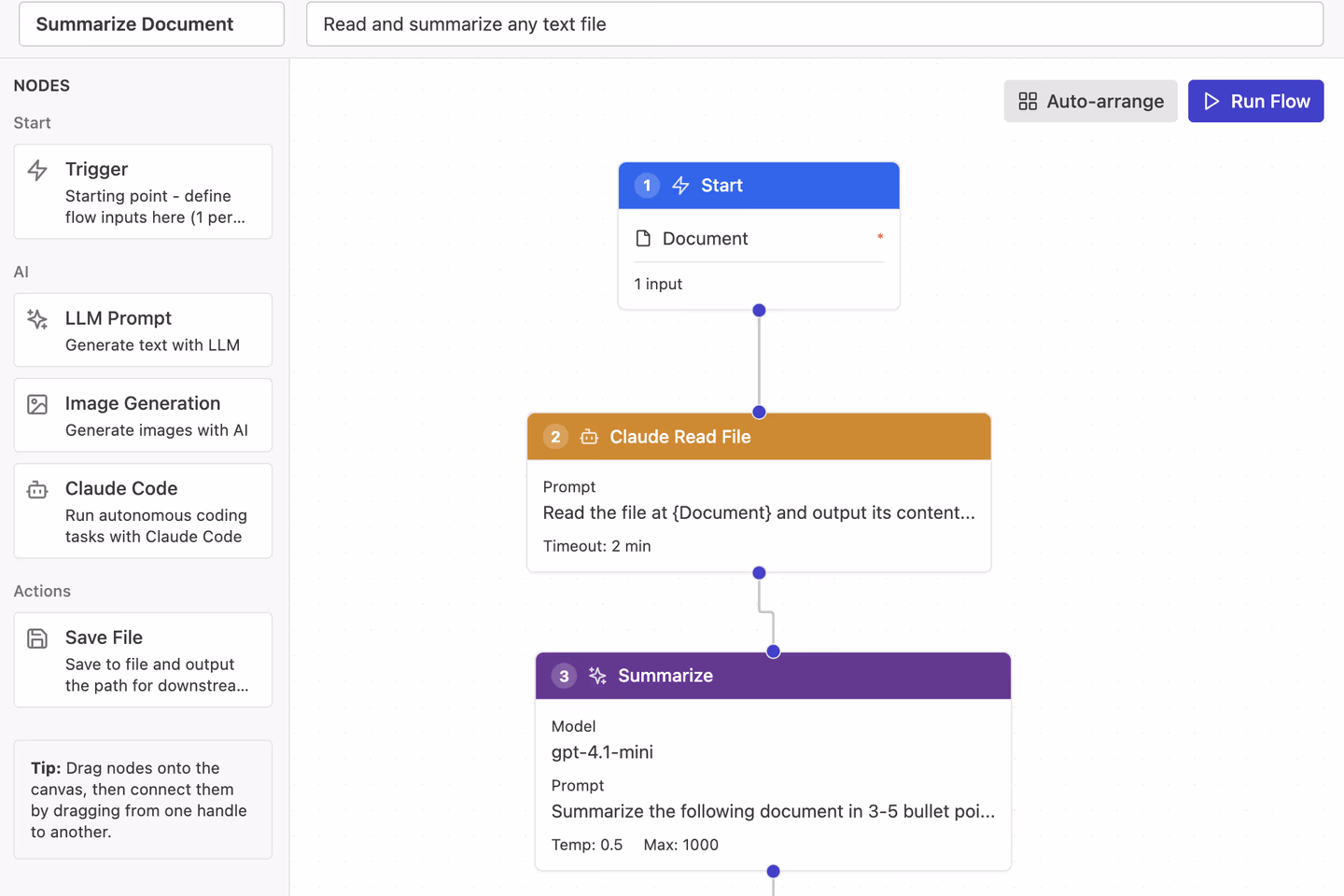Screen dimensions: 1344x896
Task: Click step number 3 badge on Summarize node
Action: 564,676
